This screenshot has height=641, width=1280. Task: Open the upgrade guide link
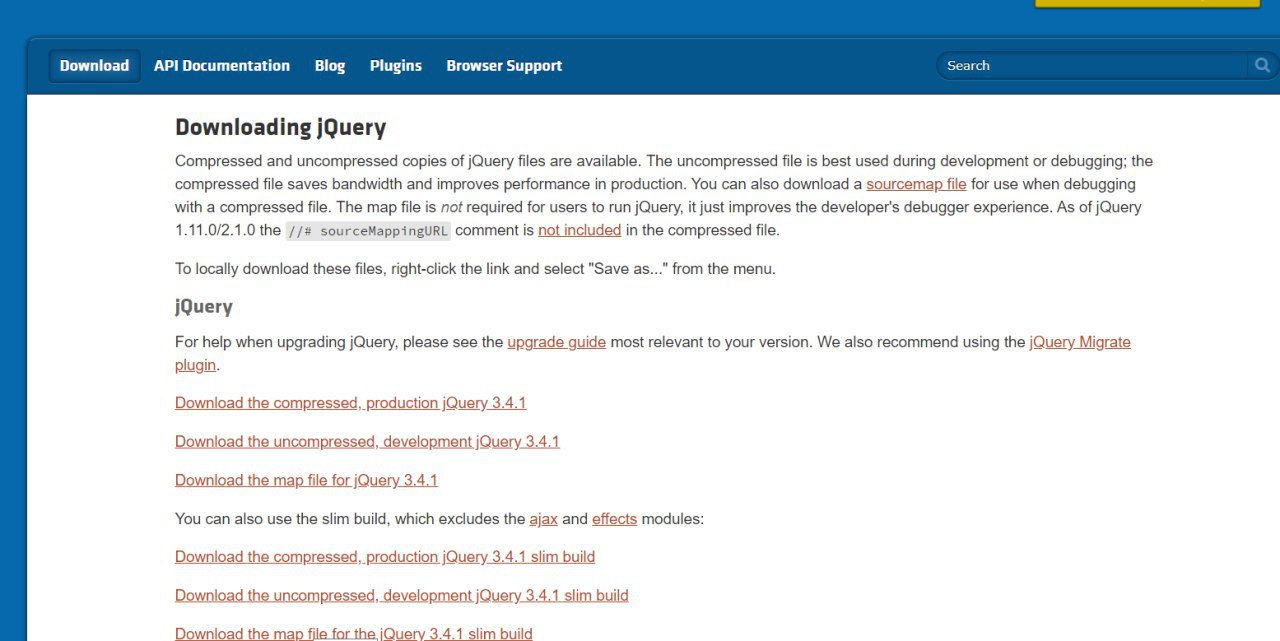[x=556, y=342]
